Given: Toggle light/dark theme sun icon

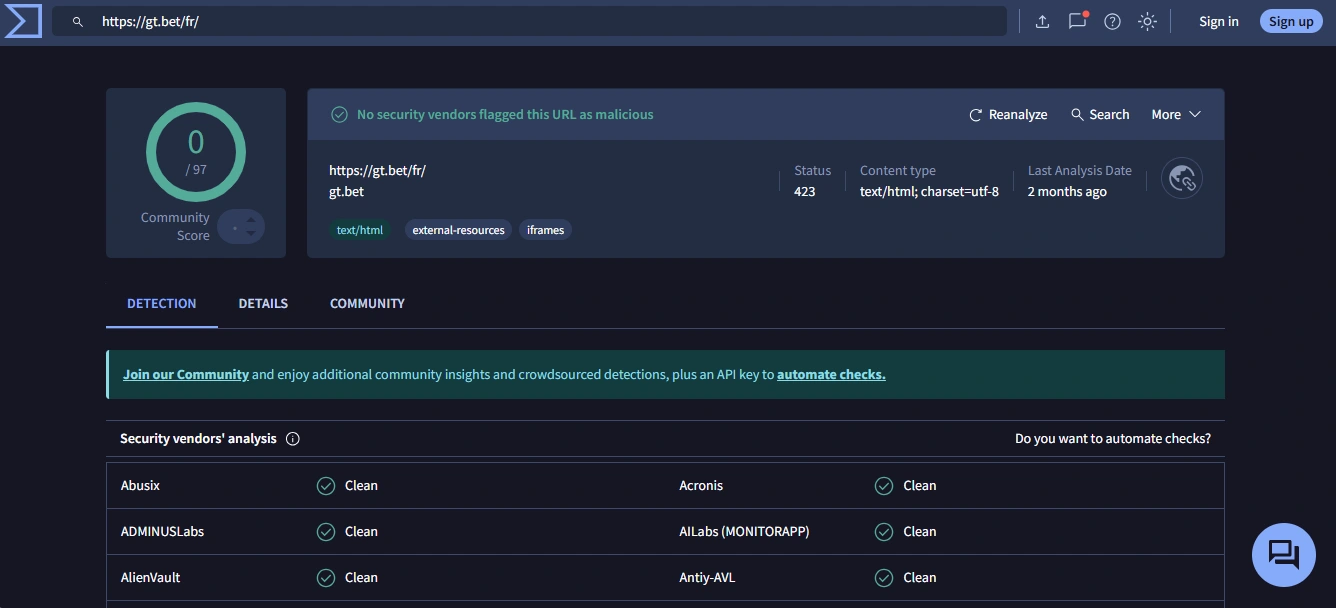Looking at the screenshot, I should click(x=1147, y=21).
